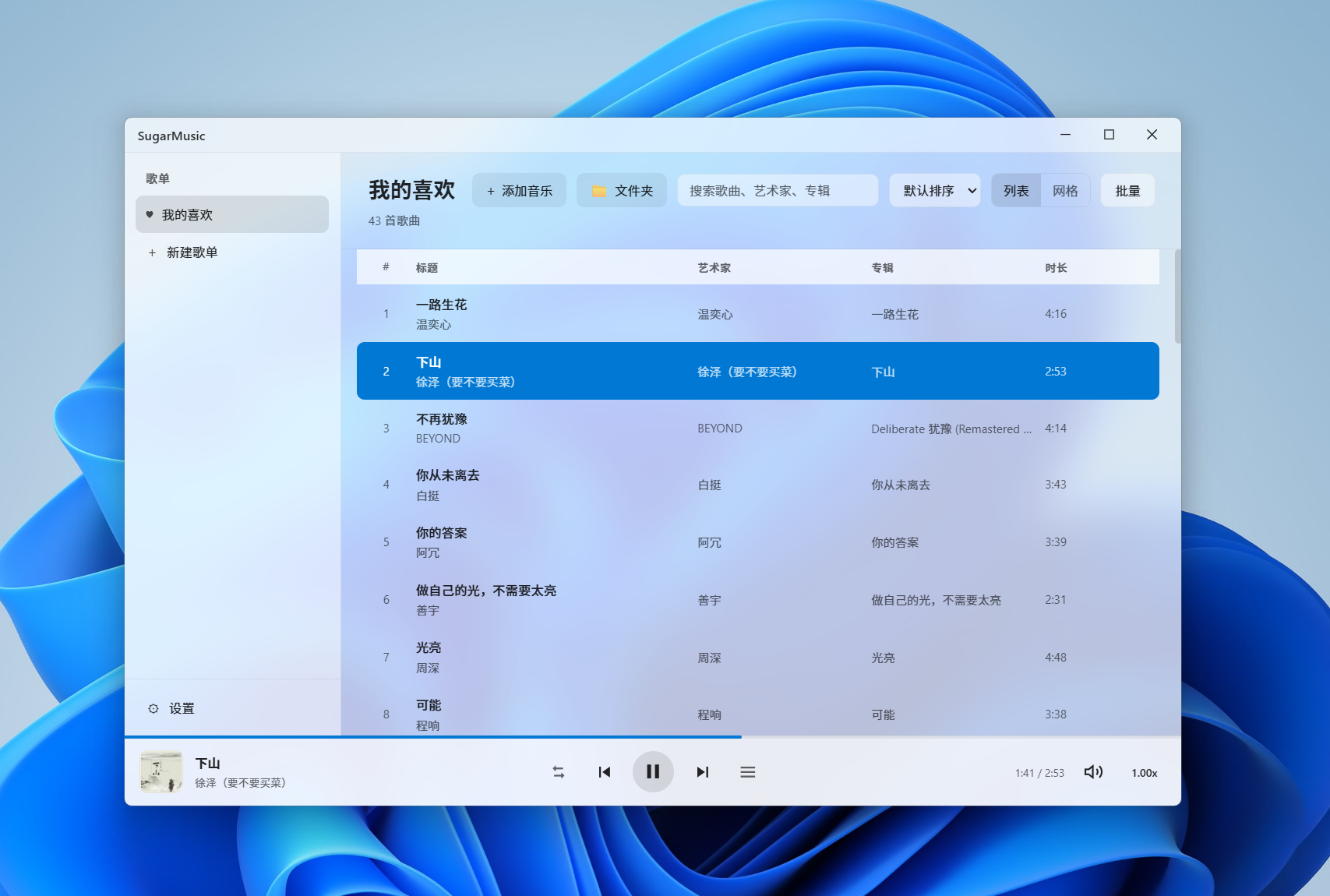Viewport: 1330px width, 896px height.
Task: Select the song 光亮 by 周深
Action: click(758, 658)
